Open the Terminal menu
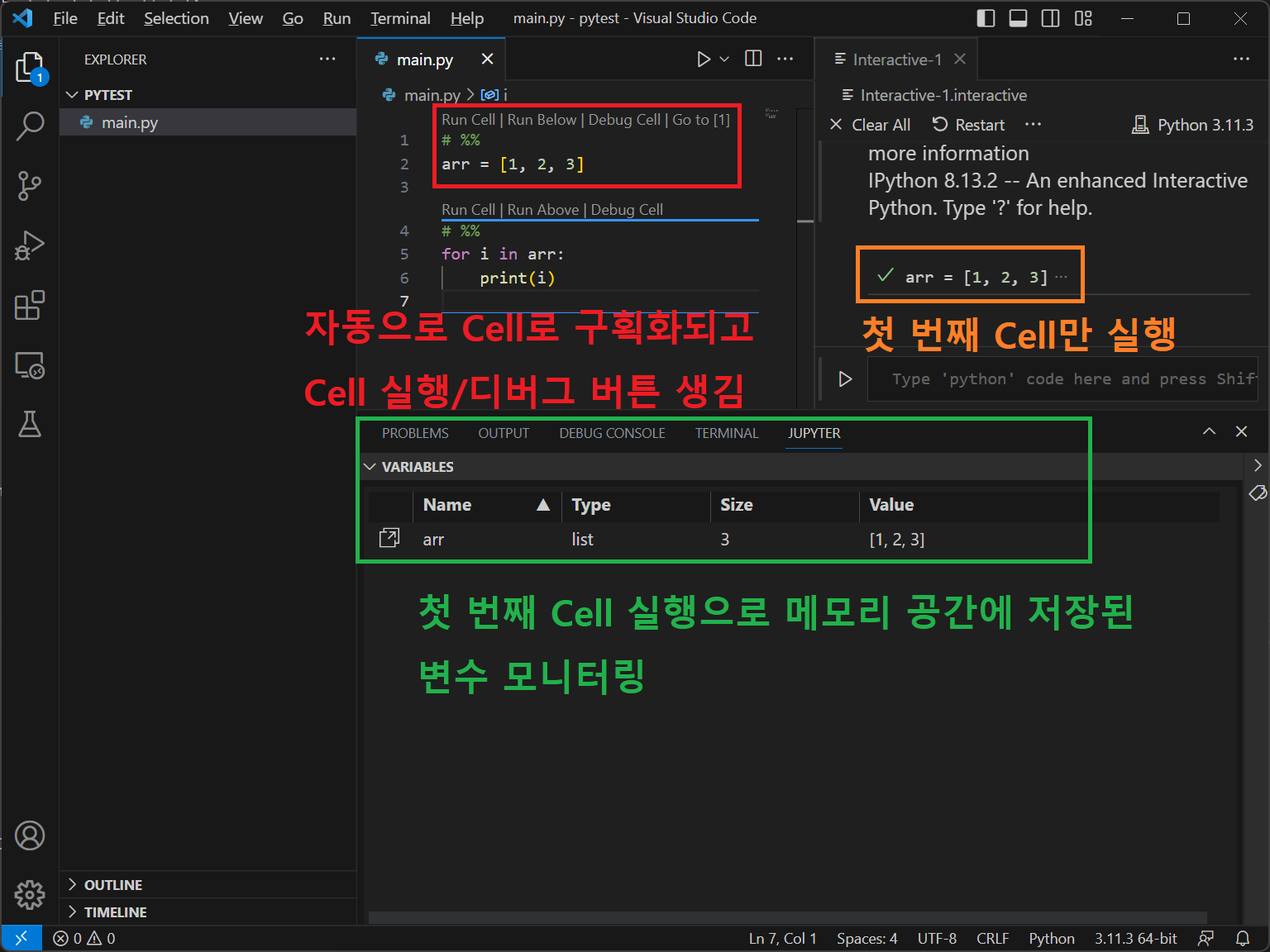 (x=400, y=18)
